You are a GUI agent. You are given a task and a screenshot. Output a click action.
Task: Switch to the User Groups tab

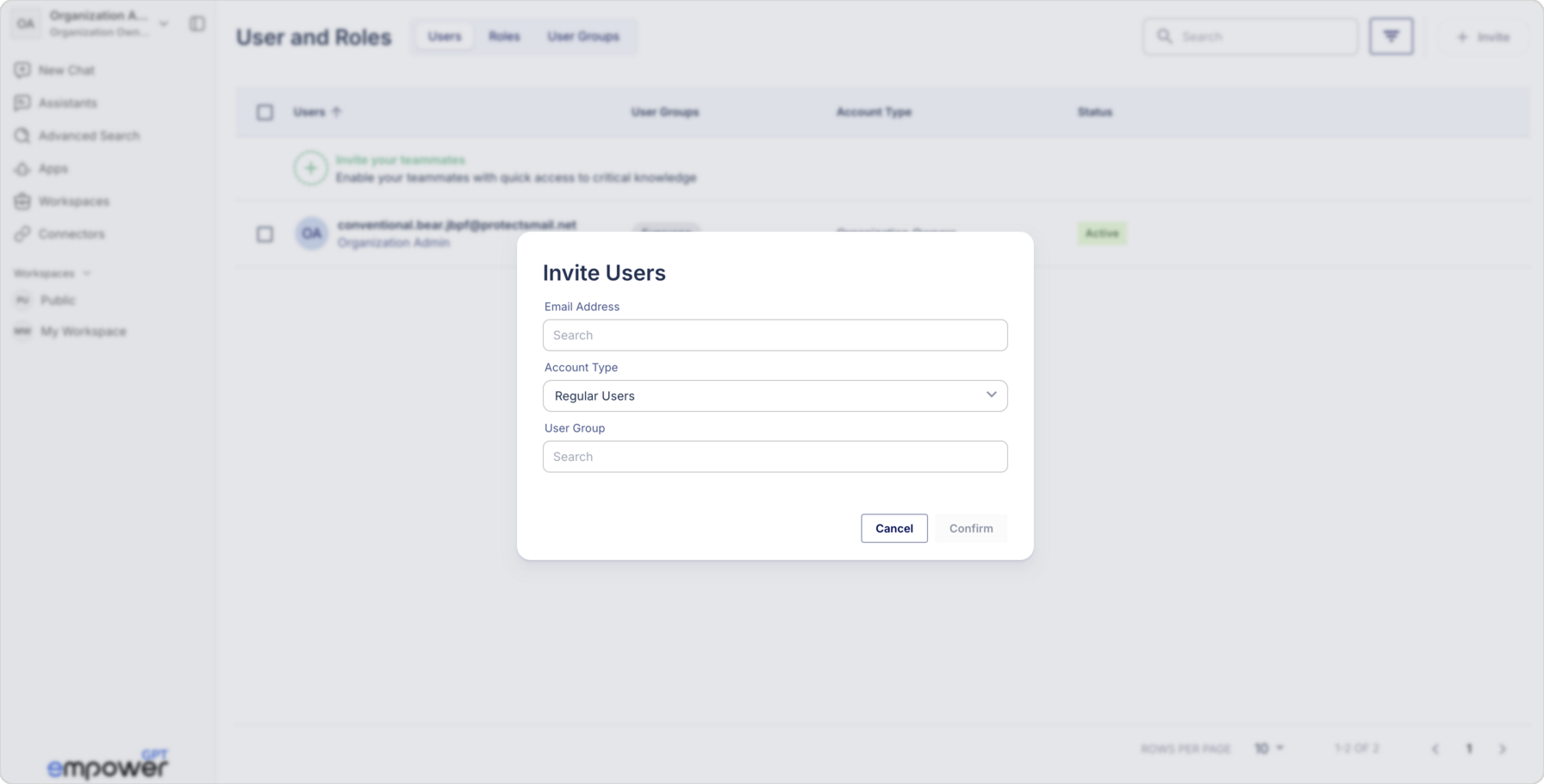tap(582, 36)
